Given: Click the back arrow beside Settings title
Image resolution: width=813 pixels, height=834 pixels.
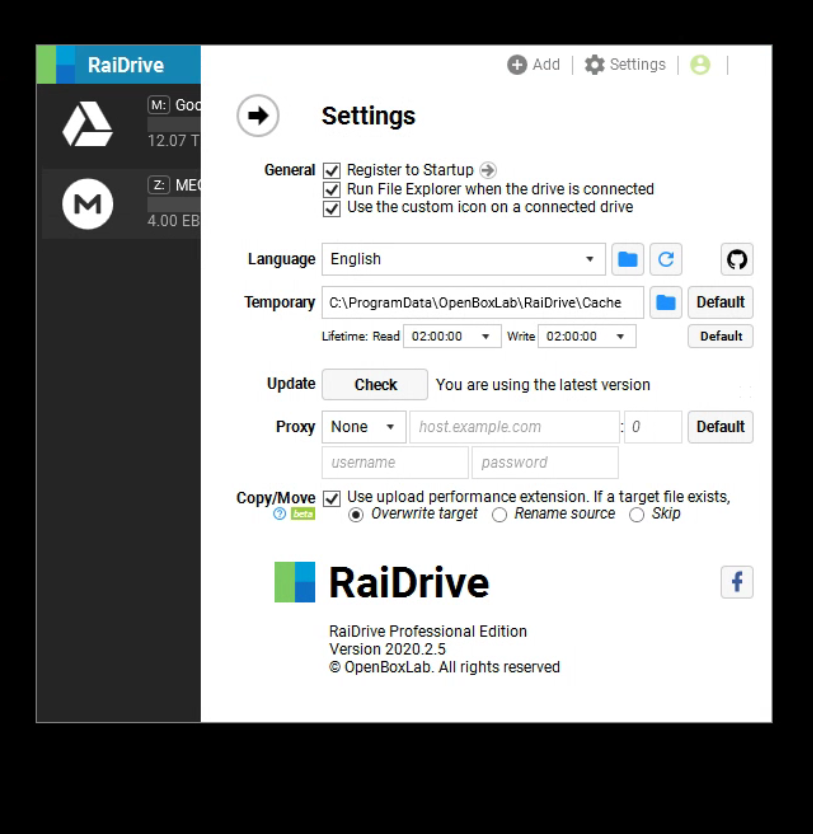Looking at the screenshot, I should pos(257,116).
